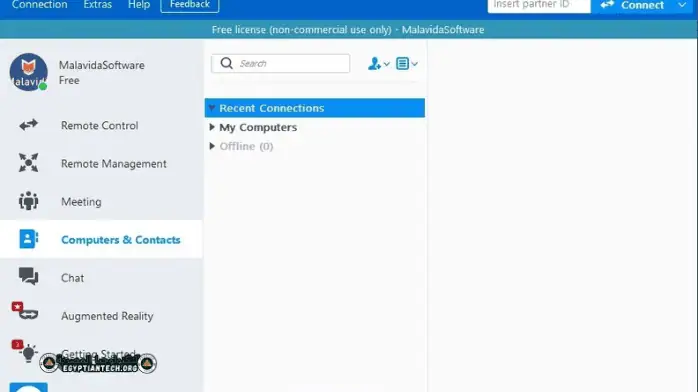Click the Chat bubbles icon
The height and width of the screenshot is (392, 698).
[x=28, y=277]
